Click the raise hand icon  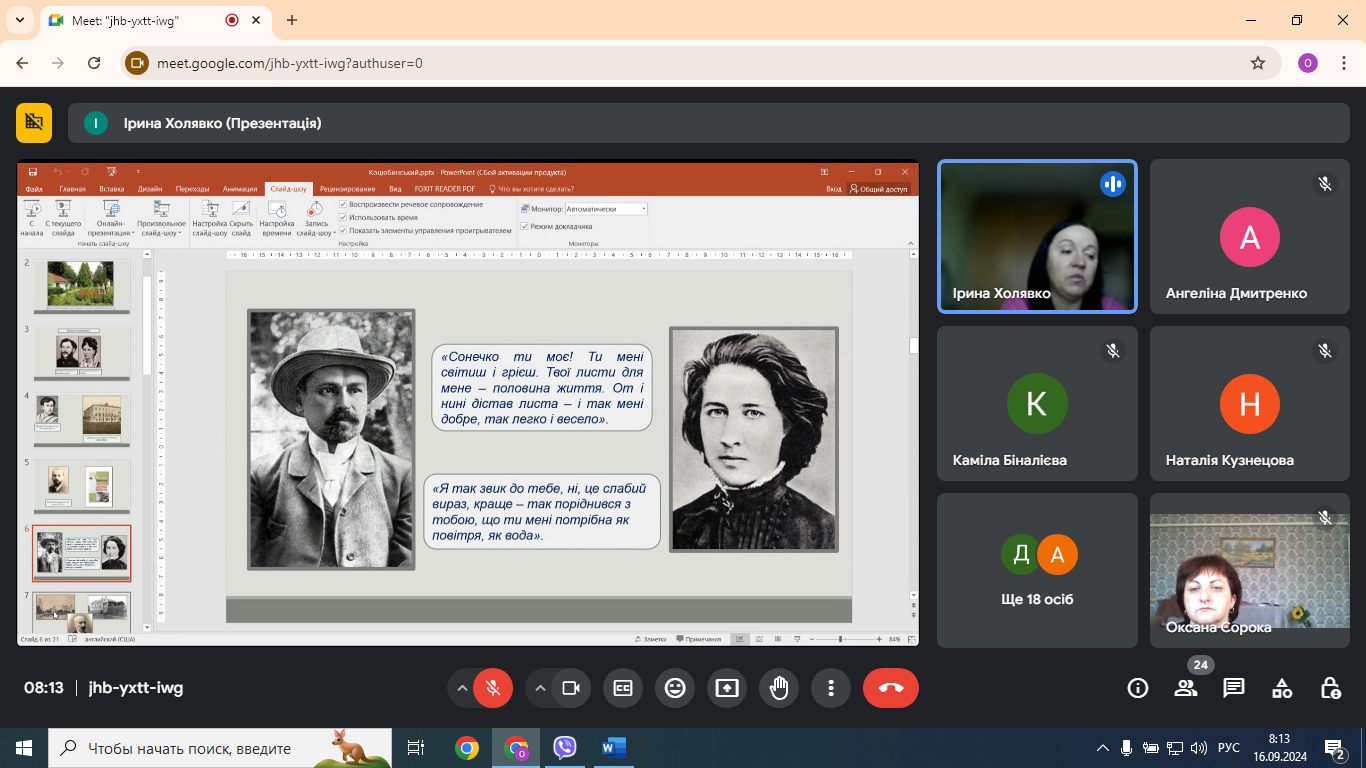pyautogui.click(x=779, y=688)
